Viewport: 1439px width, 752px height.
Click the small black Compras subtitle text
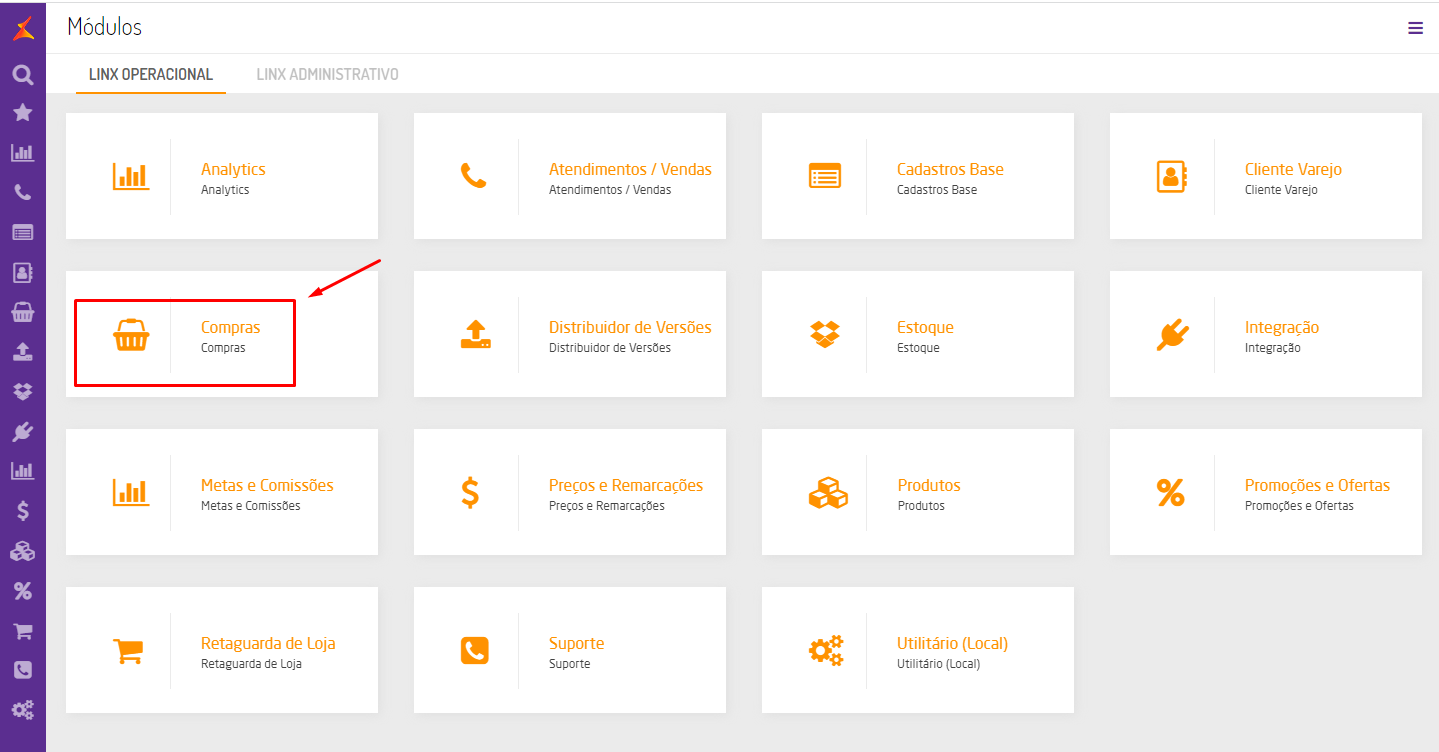point(223,348)
